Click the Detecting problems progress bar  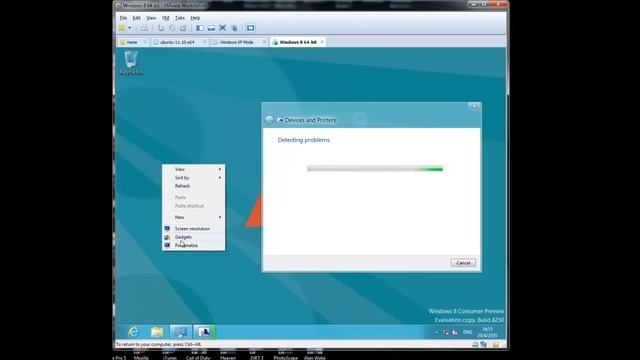pyautogui.click(x=375, y=169)
